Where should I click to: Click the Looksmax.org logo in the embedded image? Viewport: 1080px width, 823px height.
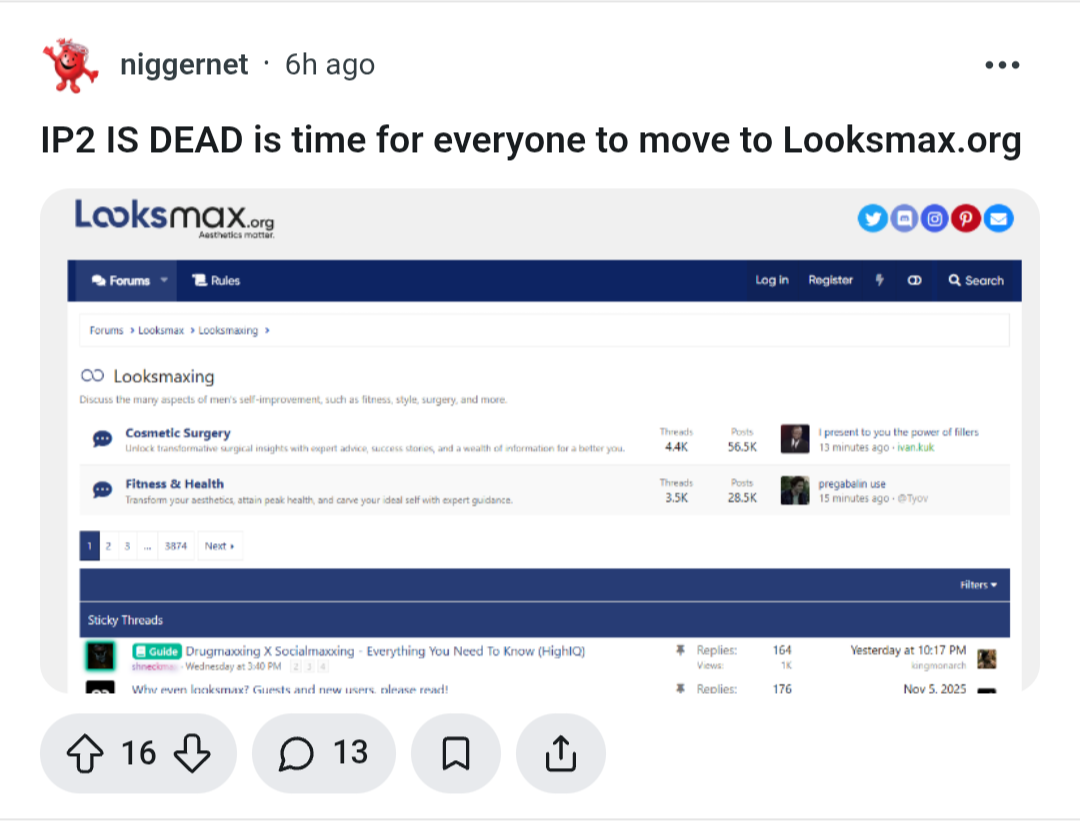pyautogui.click(x=174, y=219)
